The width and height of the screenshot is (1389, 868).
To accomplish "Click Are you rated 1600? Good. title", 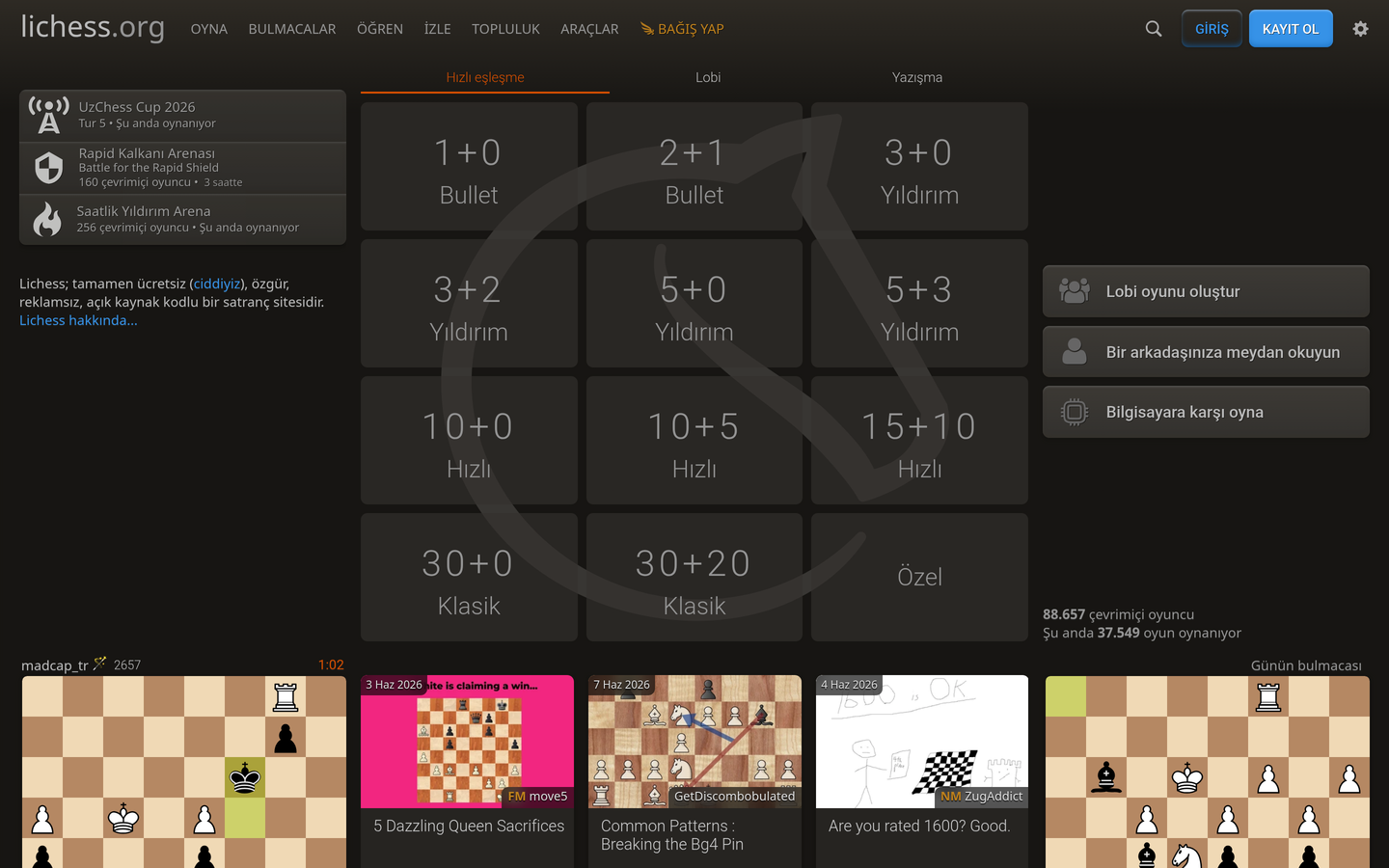I will [x=919, y=826].
